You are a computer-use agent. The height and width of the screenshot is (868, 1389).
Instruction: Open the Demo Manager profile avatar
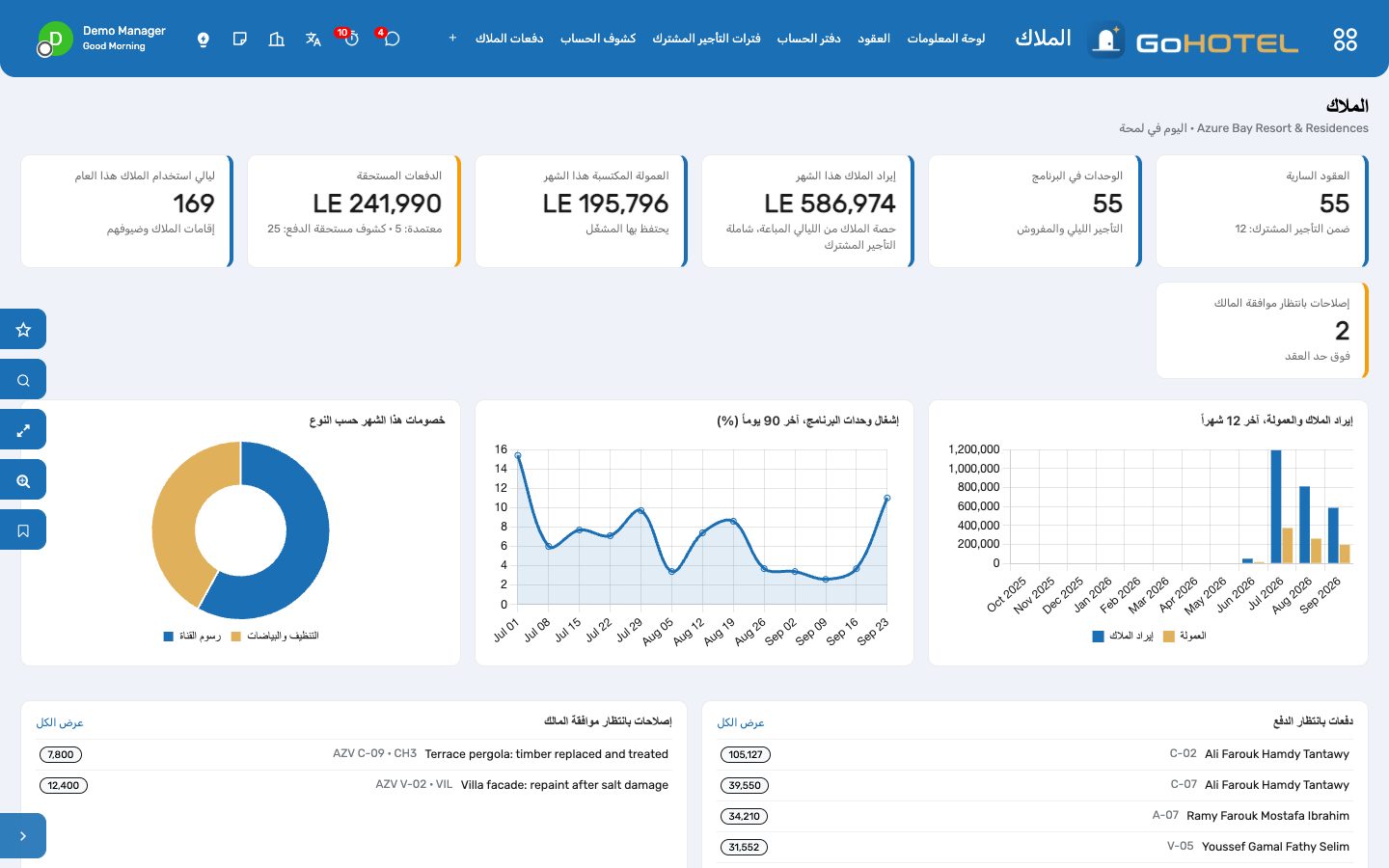(55, 40)
